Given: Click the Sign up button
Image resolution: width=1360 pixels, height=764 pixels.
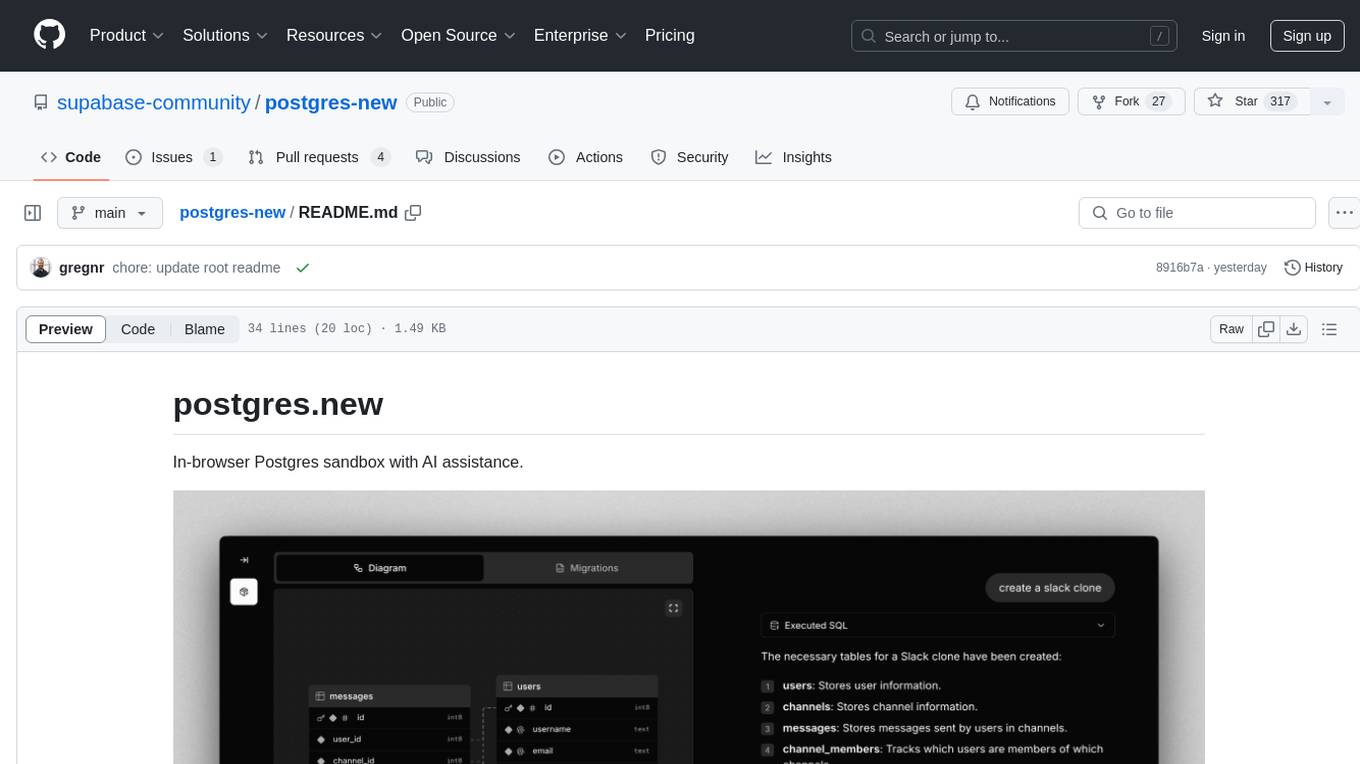Looking at the screenshot, I should [x=1307, y=36].
